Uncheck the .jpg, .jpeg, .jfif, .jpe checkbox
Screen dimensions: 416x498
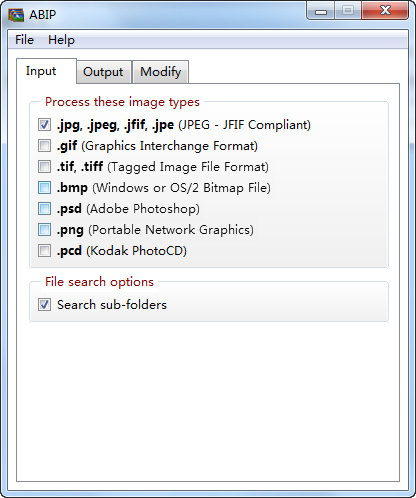pyautogui.click(x=44, y=125)
